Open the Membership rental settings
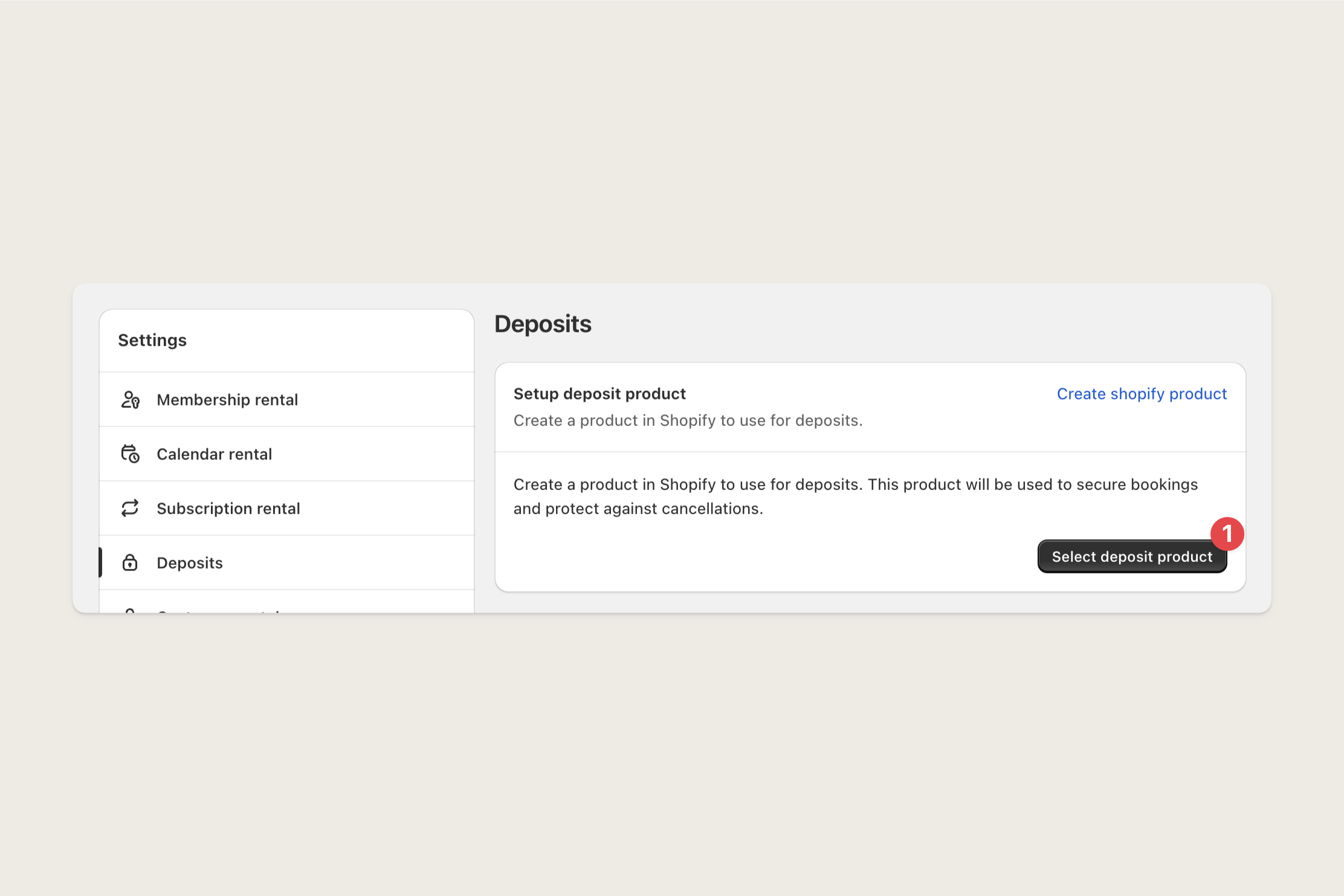 [286, 400]
